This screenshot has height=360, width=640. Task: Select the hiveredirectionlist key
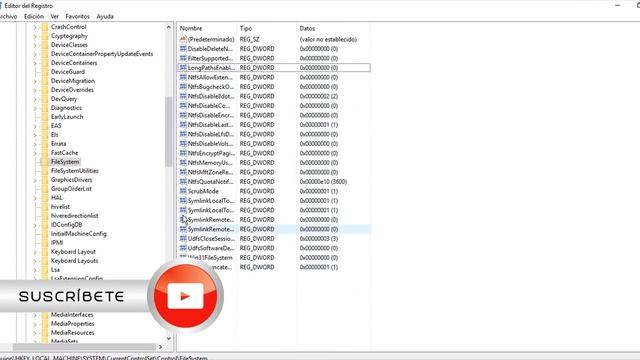point(74,216)
